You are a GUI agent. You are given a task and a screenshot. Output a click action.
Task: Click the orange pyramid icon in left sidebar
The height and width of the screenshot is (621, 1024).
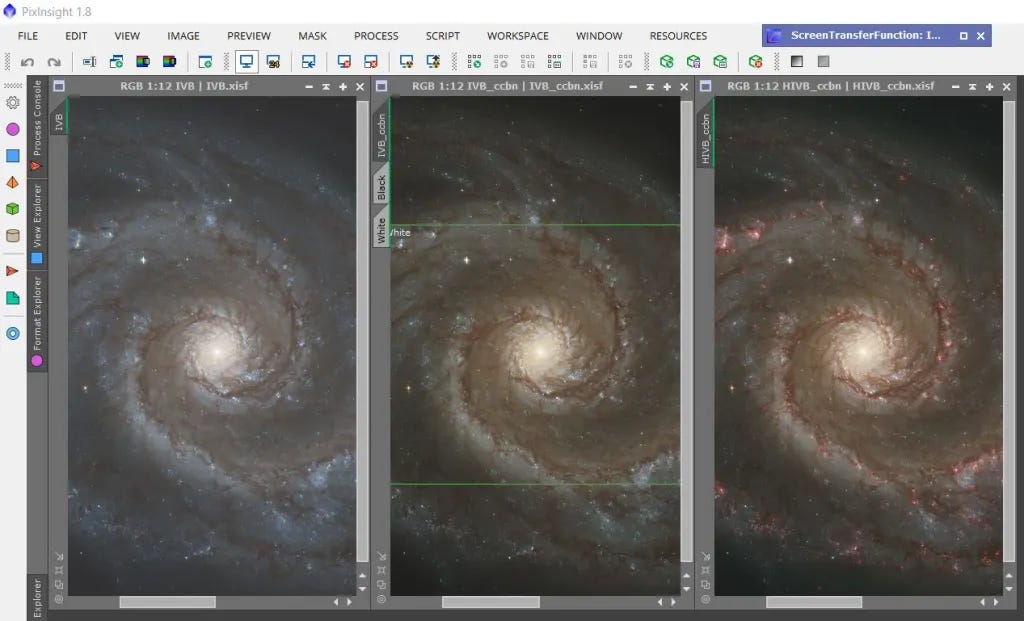(13, 183)
